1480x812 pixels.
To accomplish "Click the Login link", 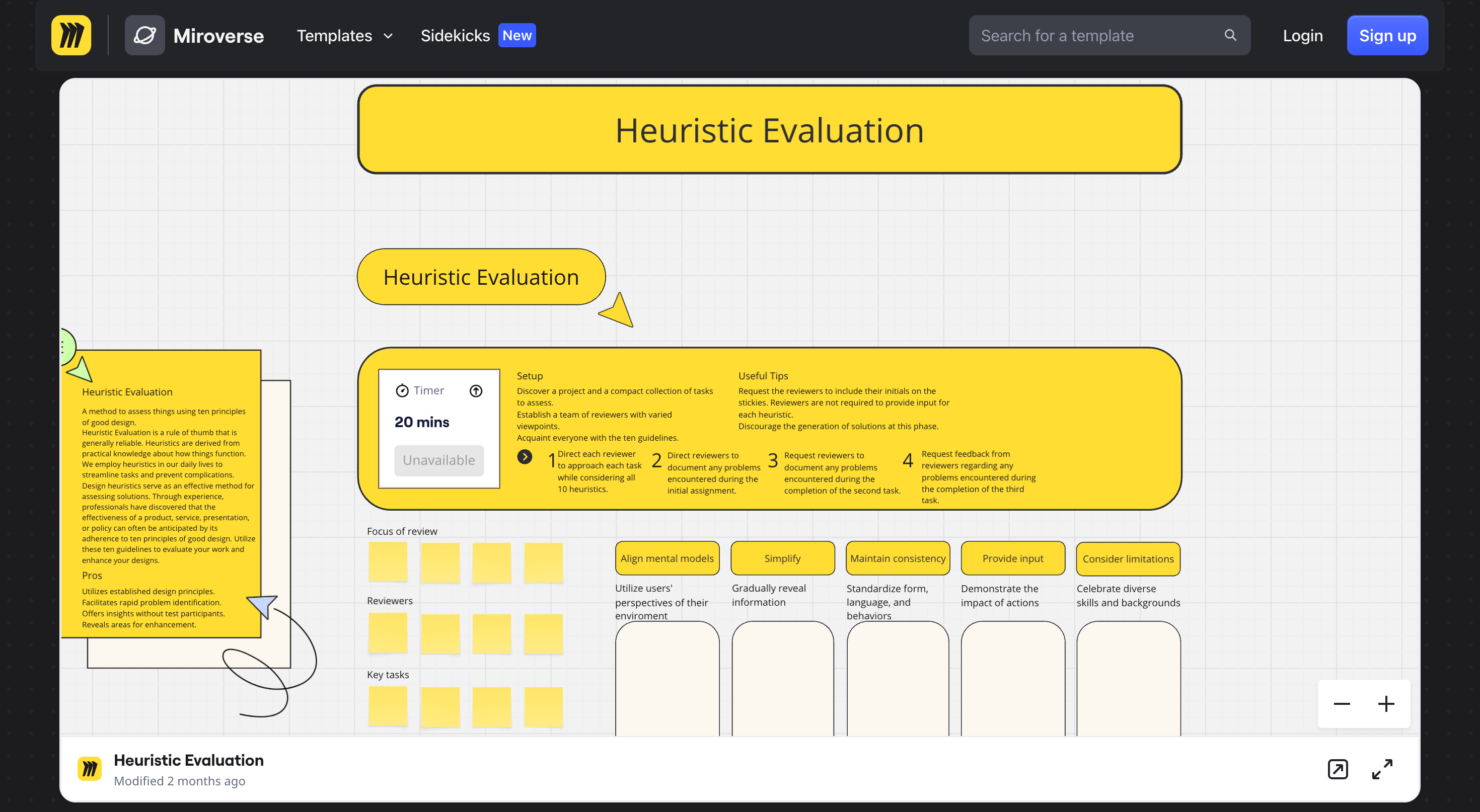I will (x=1302, y=35).
